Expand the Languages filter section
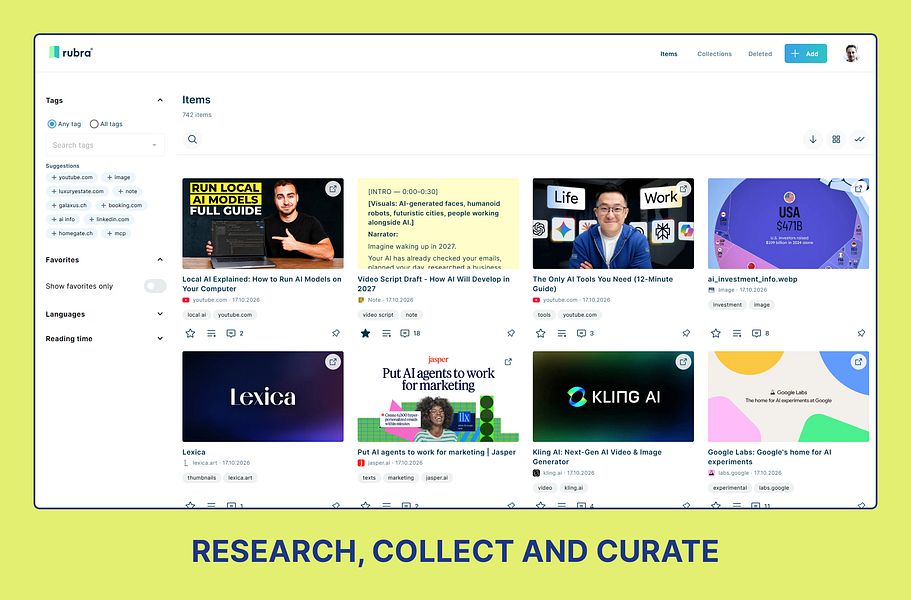The width and height of the screenshot is (911, 600). pos(105,314)
